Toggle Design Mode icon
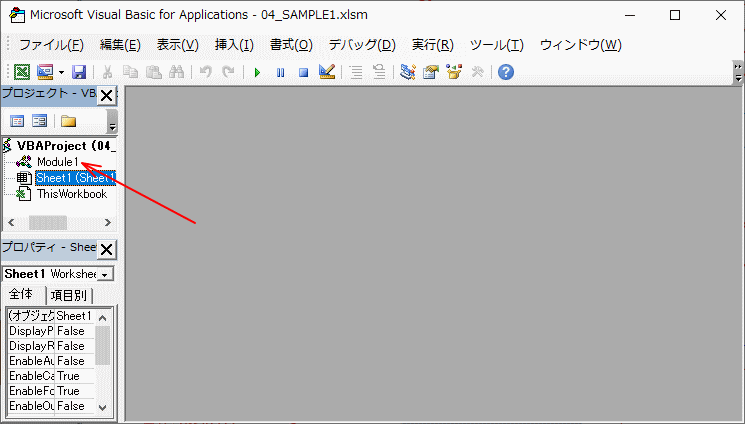 pos(327,72)
